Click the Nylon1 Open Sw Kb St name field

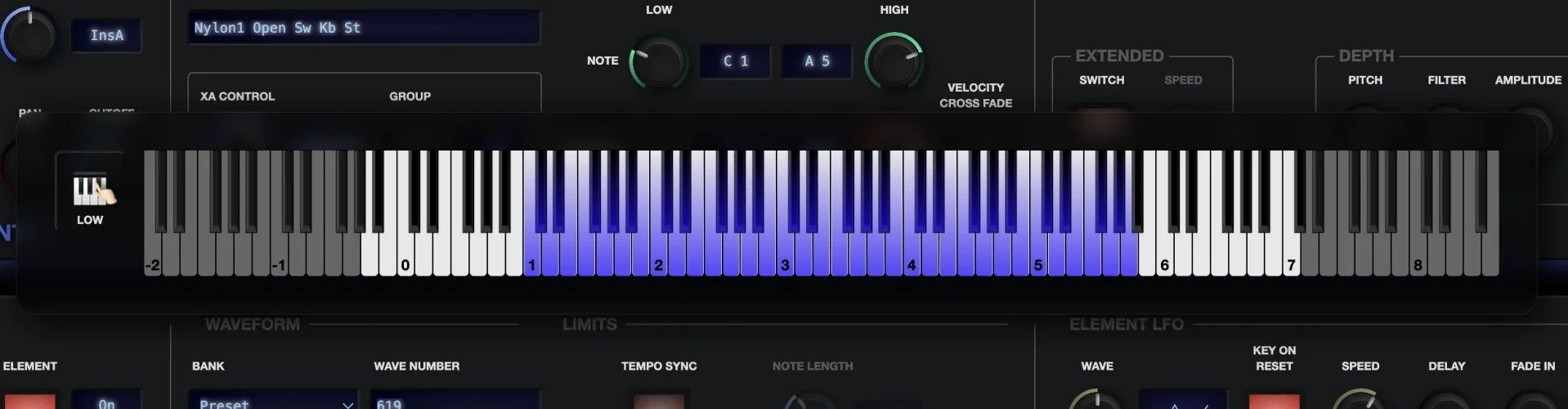point(364,28)
